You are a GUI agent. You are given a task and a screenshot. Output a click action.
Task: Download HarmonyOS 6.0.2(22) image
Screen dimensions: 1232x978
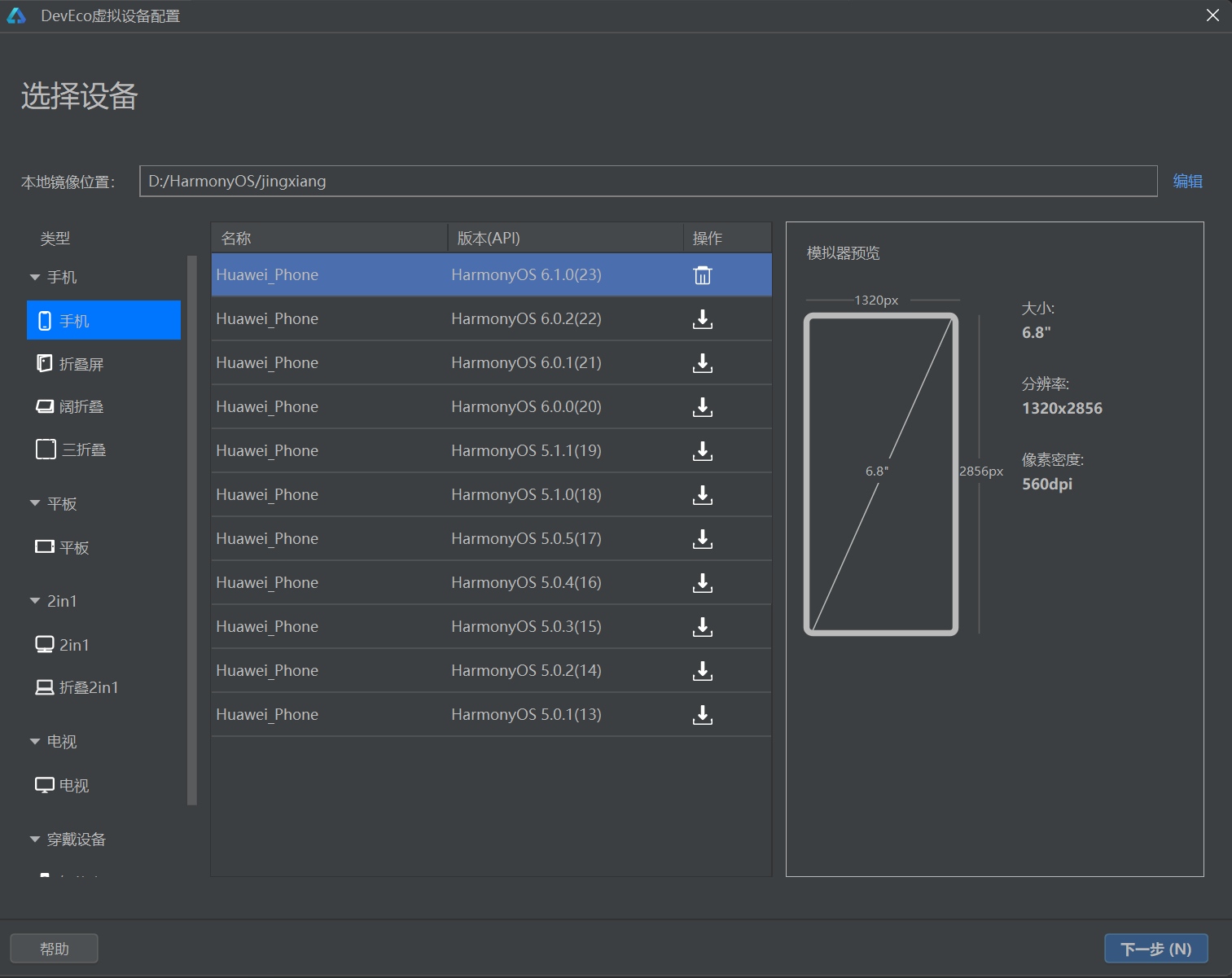703,319
